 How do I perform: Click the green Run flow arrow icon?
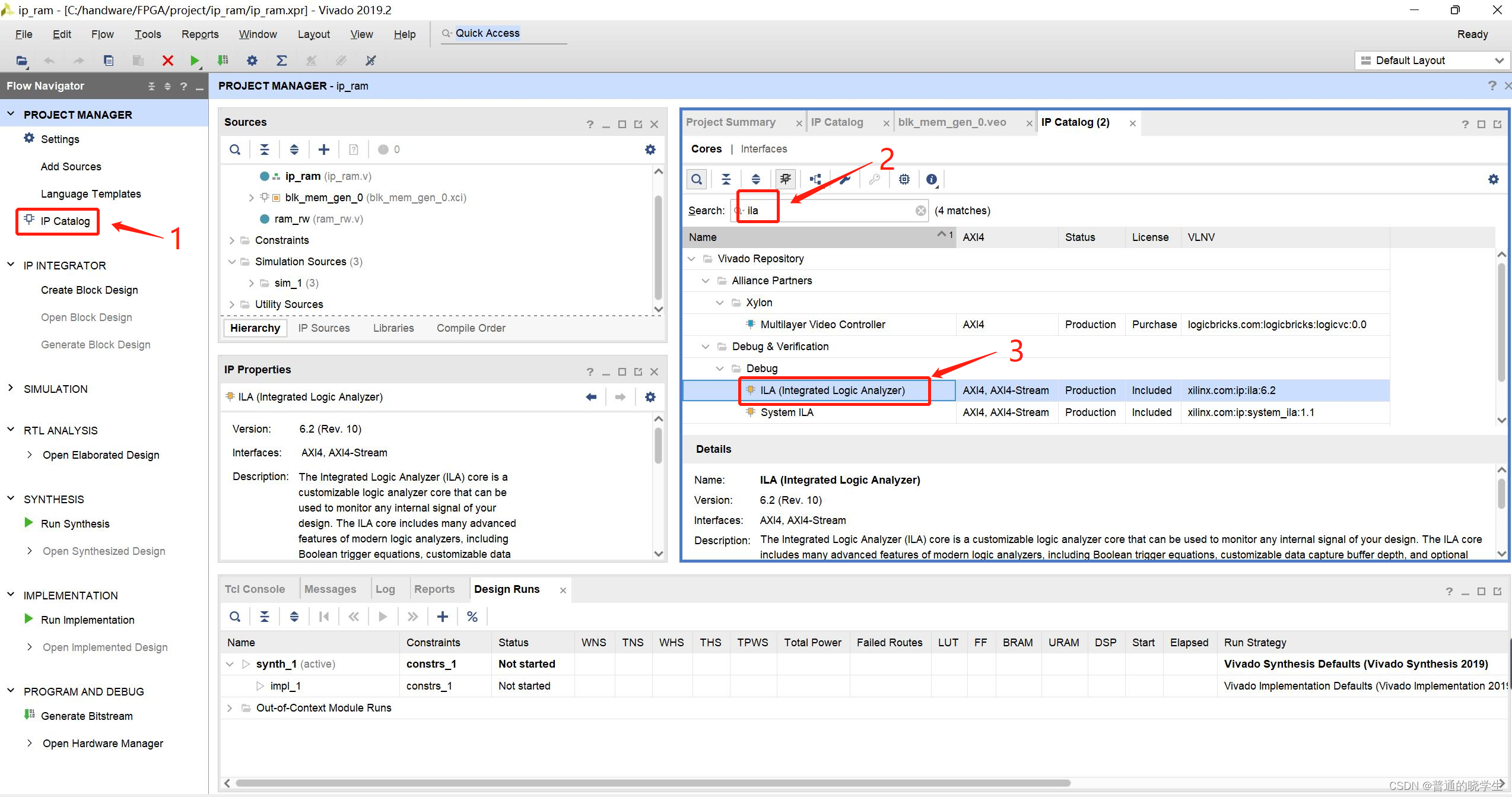(x=195, y=61)
